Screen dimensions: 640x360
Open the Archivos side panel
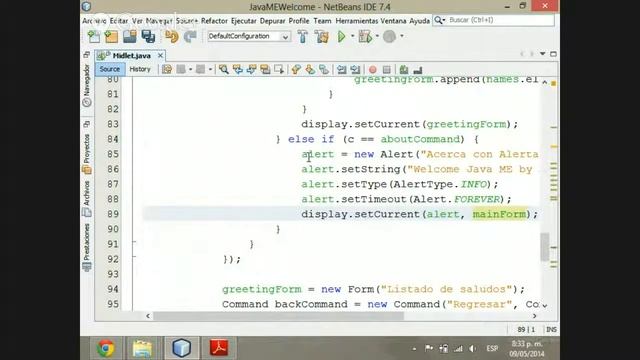pyautogui.click(x=87, y=198)
